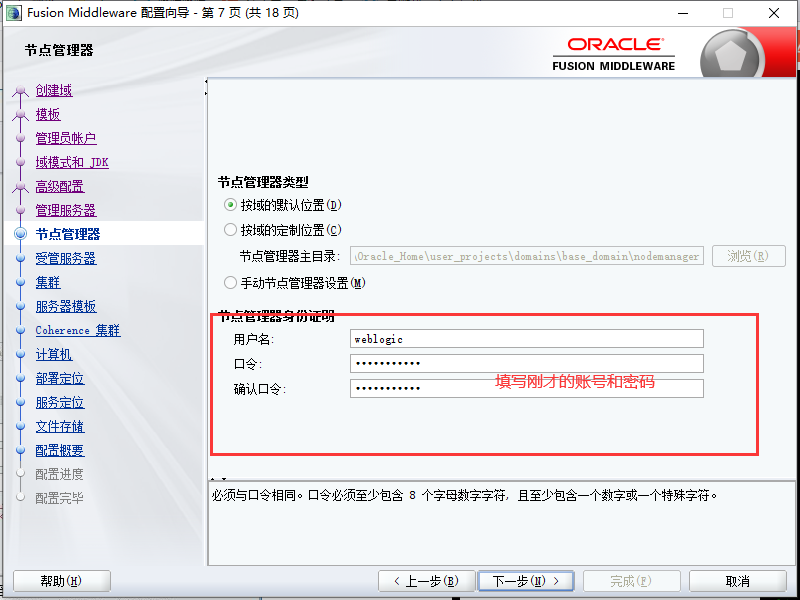Jump to 域模式和 JDK step
Screen dimensions: 800x600
tap(72, 162)
